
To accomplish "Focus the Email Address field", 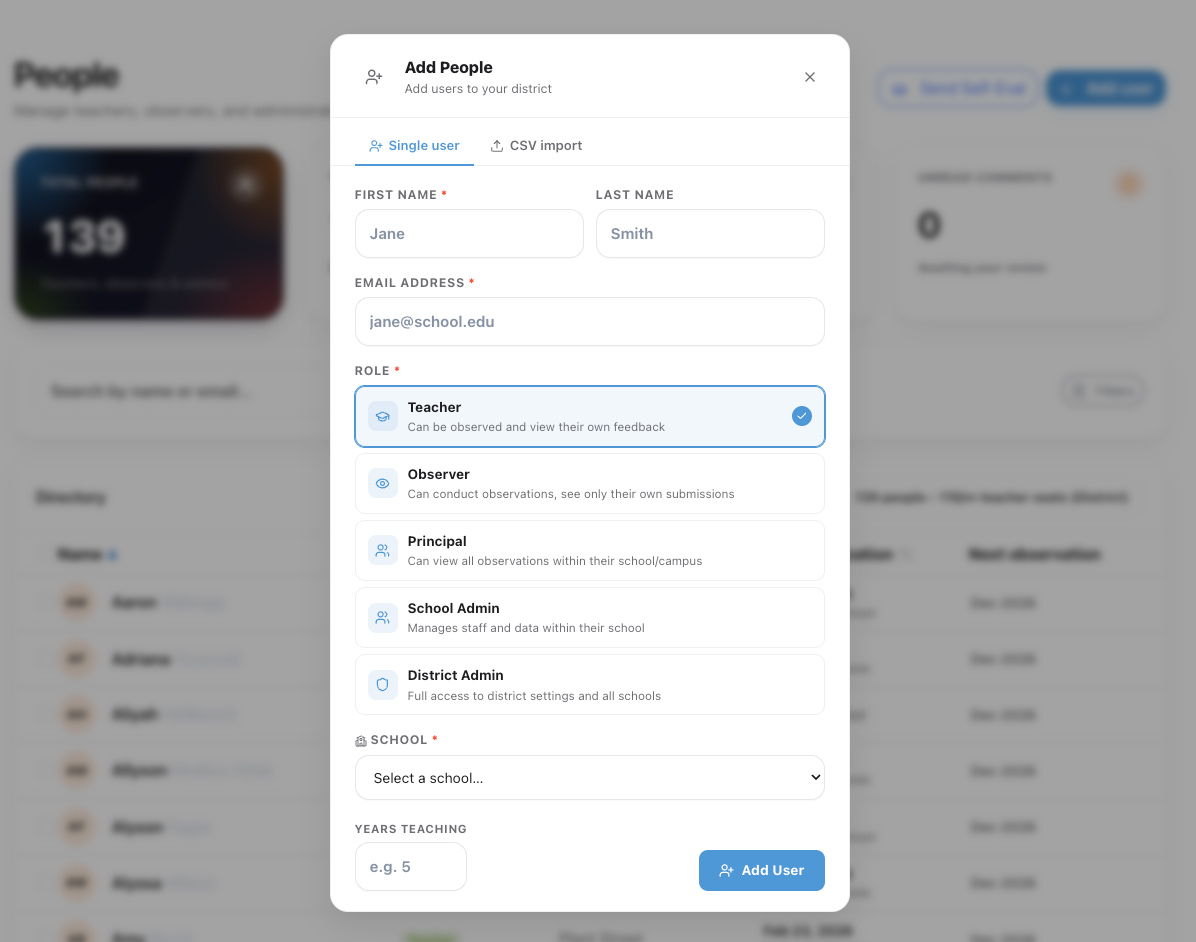I will tap(590, 322).
